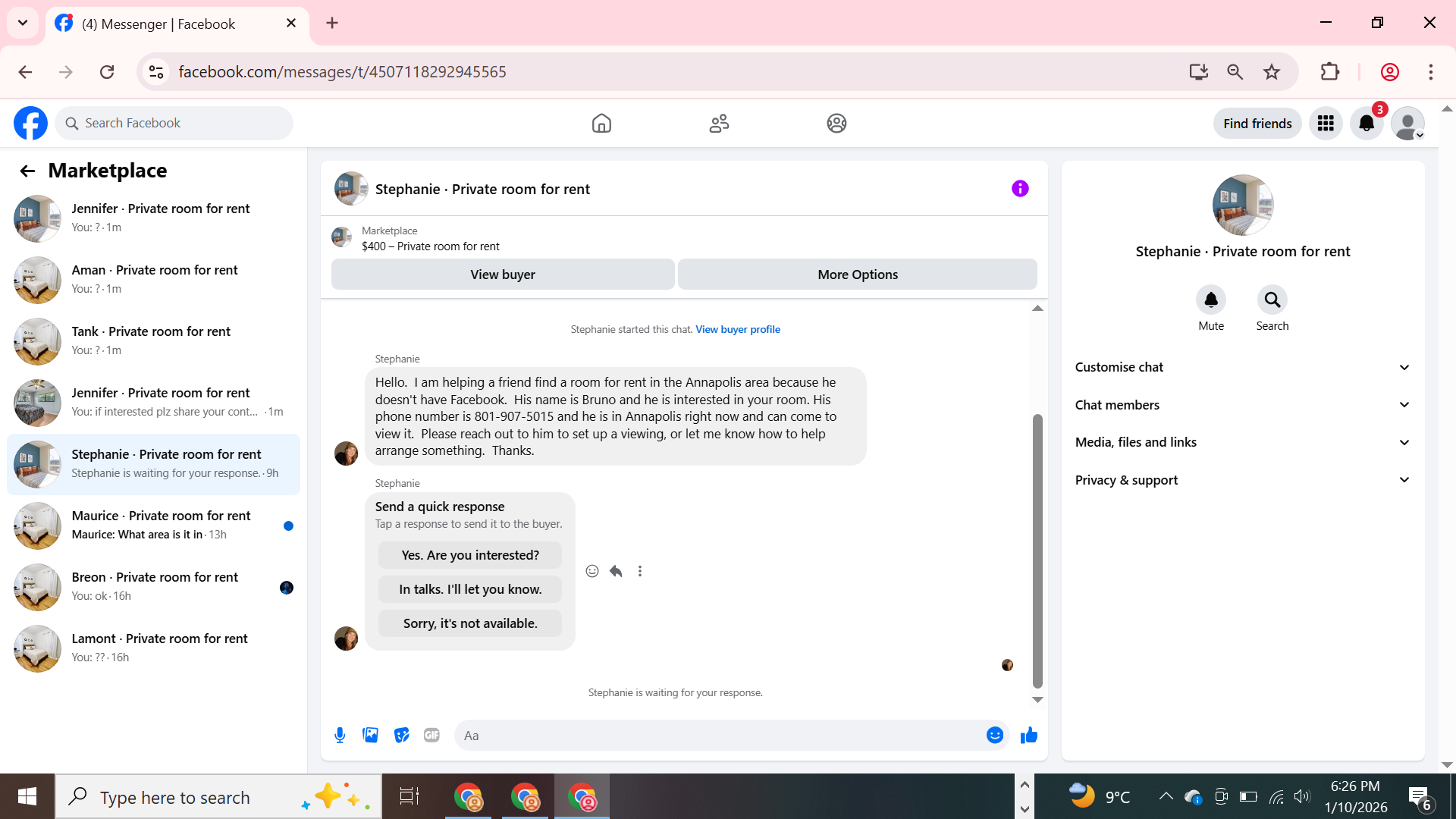Open Breon's Private room conversation
Viewport: 1456px width, 819px height.
click(x=154, y=586)
